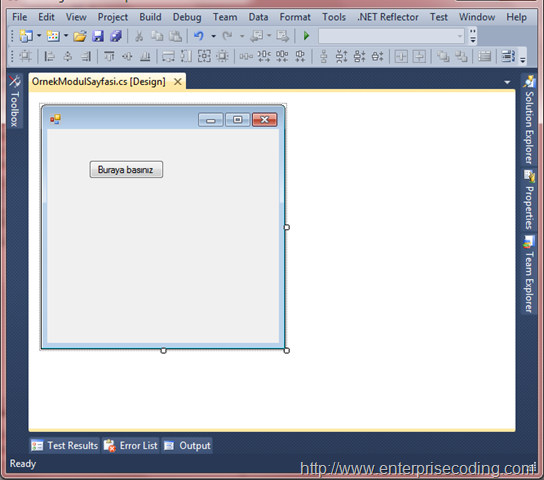
Task: Click the Navigate Backward icon
Action: (257, 36)
